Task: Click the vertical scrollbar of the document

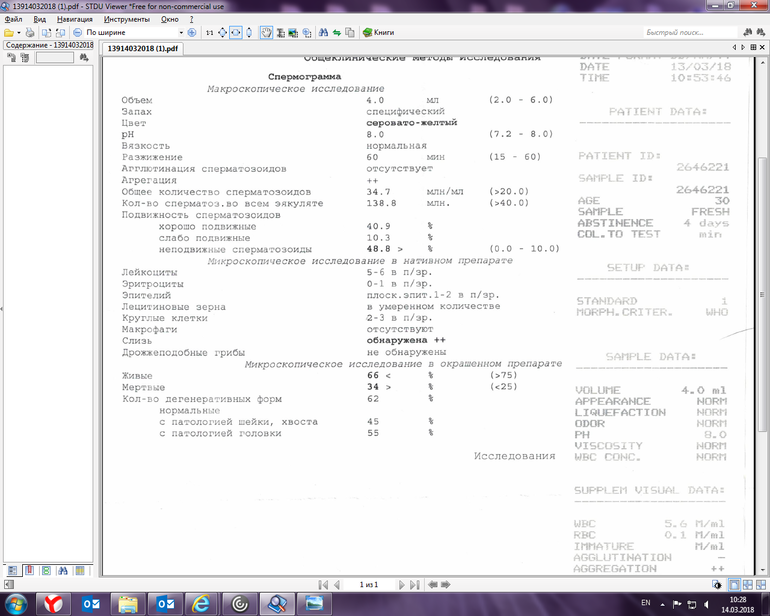Action: click(763, 300)
